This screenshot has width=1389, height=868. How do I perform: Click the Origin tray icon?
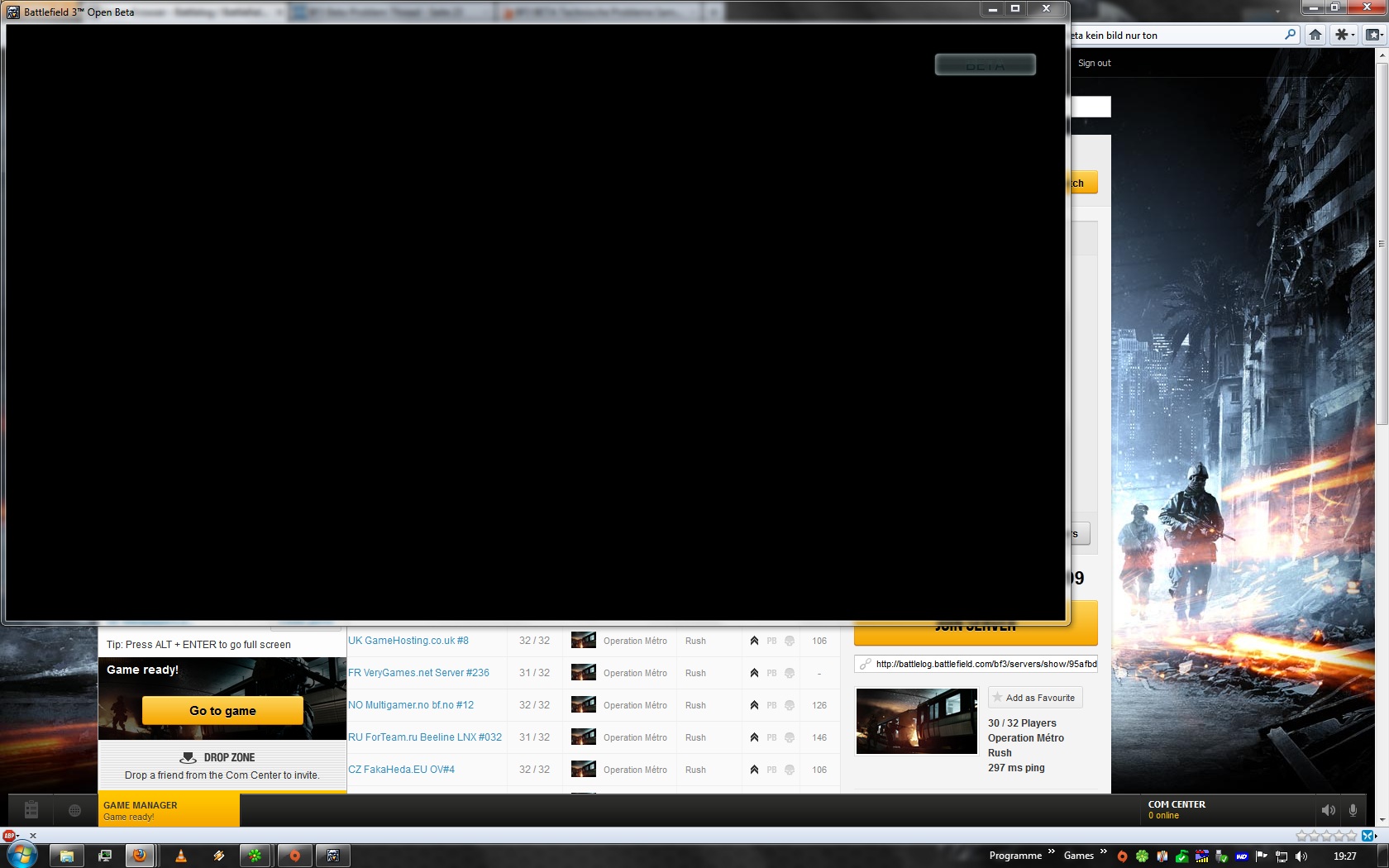pos(1122,856)
